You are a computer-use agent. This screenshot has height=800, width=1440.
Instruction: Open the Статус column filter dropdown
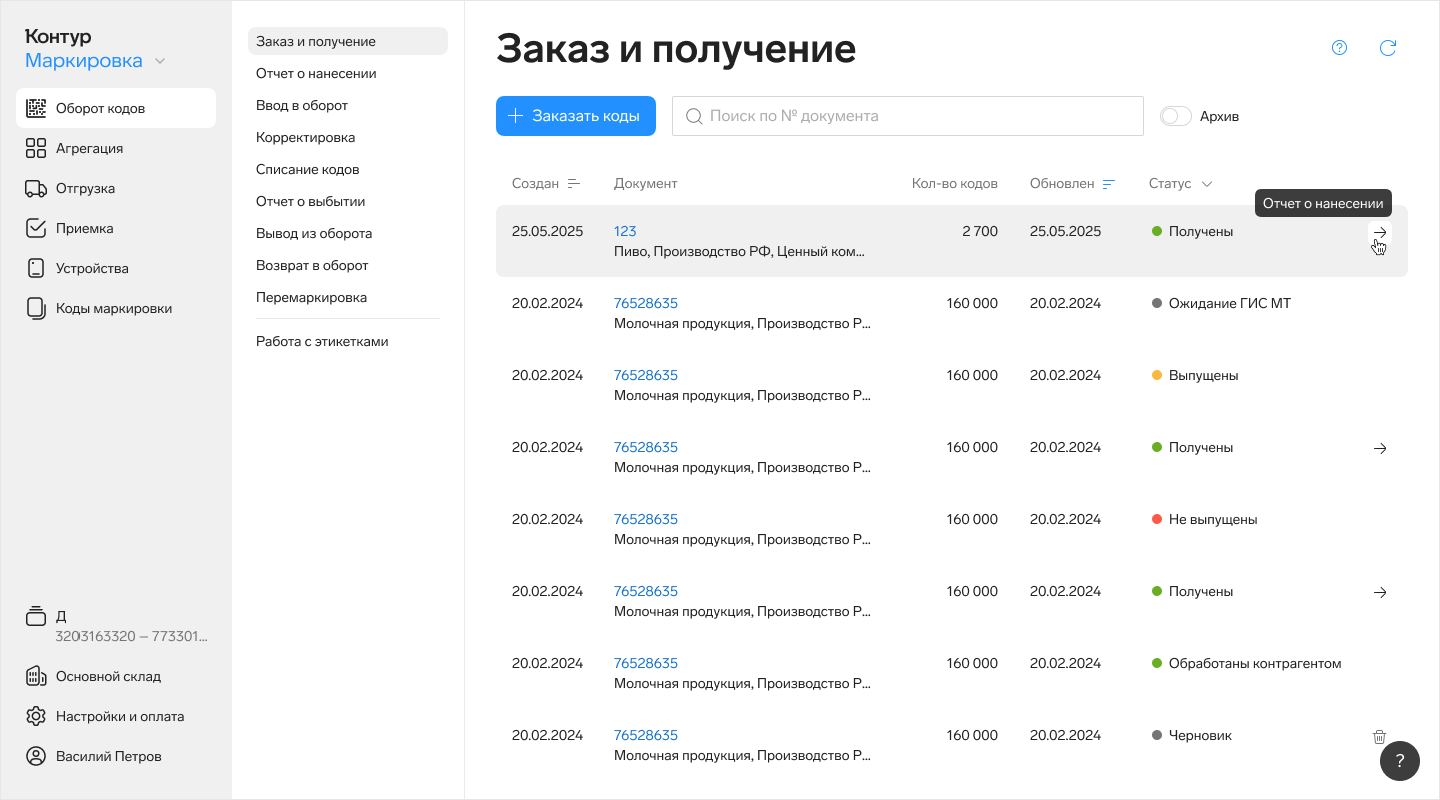pos(1206,184)
